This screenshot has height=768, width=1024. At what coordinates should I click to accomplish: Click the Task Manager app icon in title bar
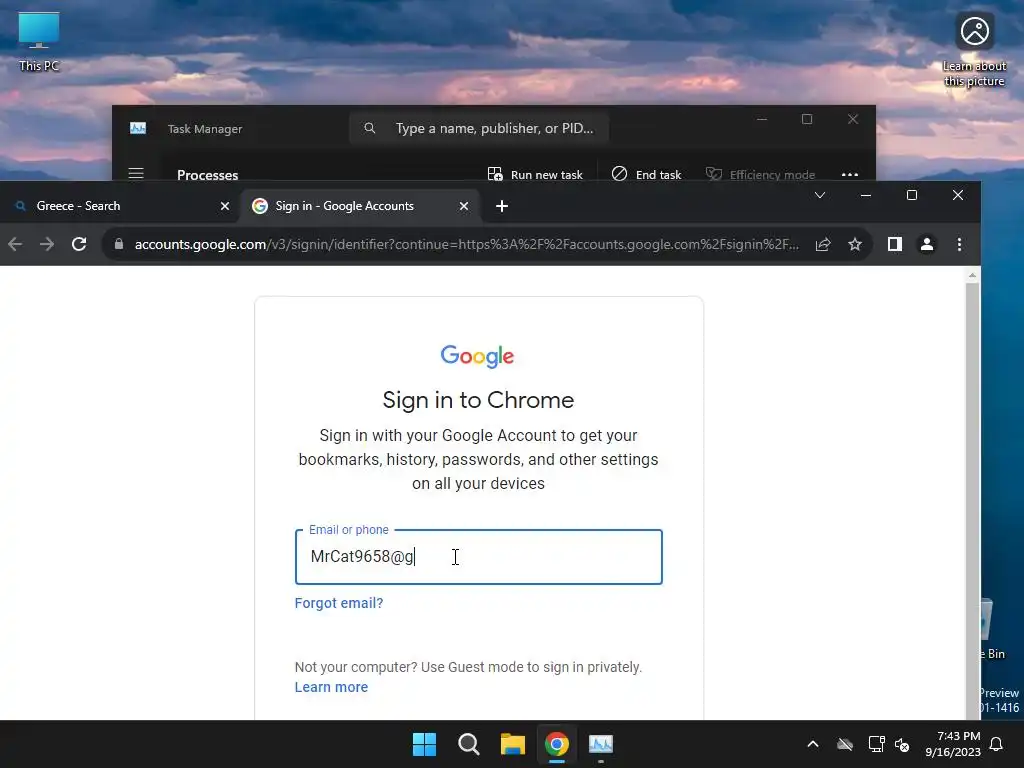tap(138, 128)
